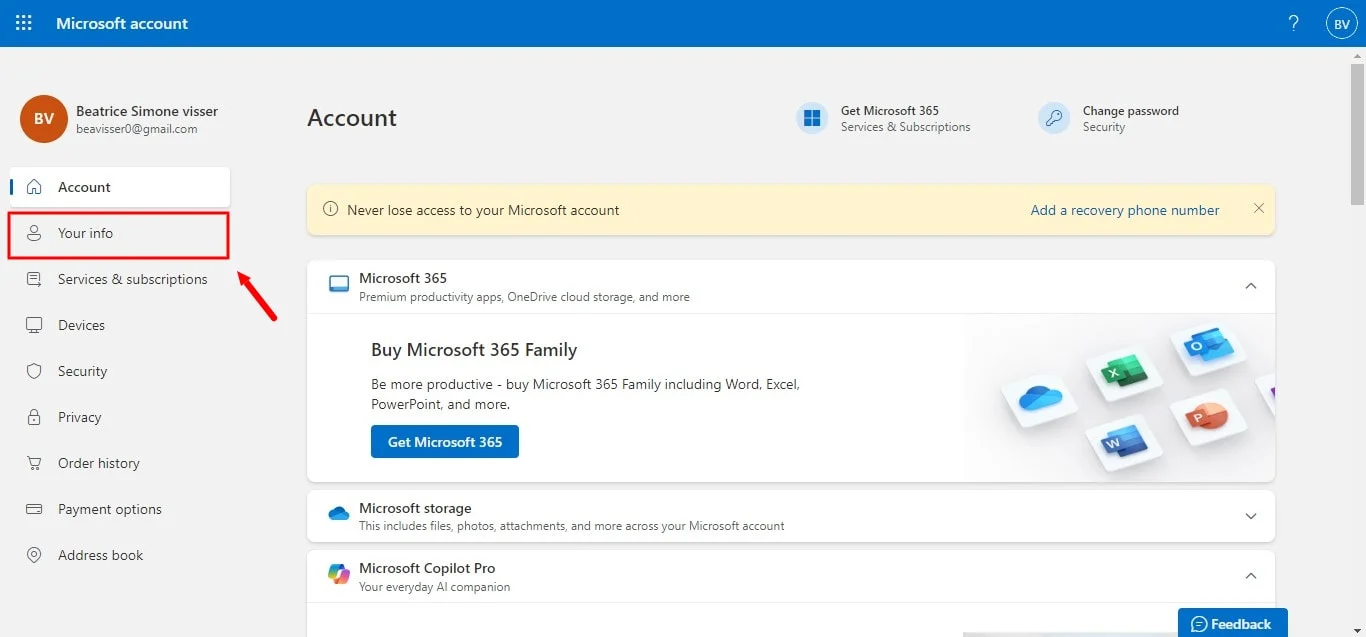Click the name Beatrice Simone visser
This screenshot has width=1366, height=637.
pos(147,111)
